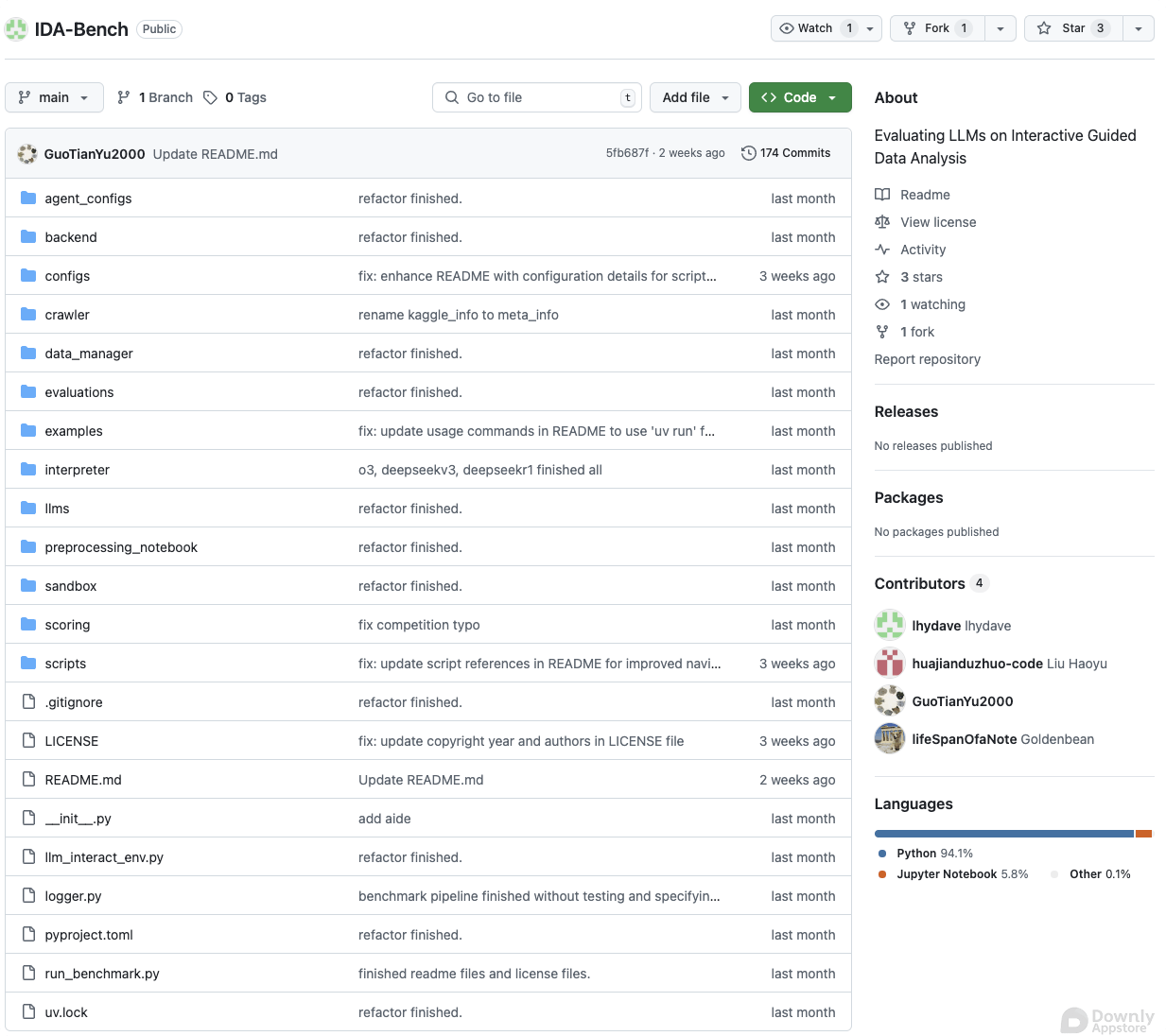Open the evaluations folder
1166x1036 pixels.
[x=79, y=392]
